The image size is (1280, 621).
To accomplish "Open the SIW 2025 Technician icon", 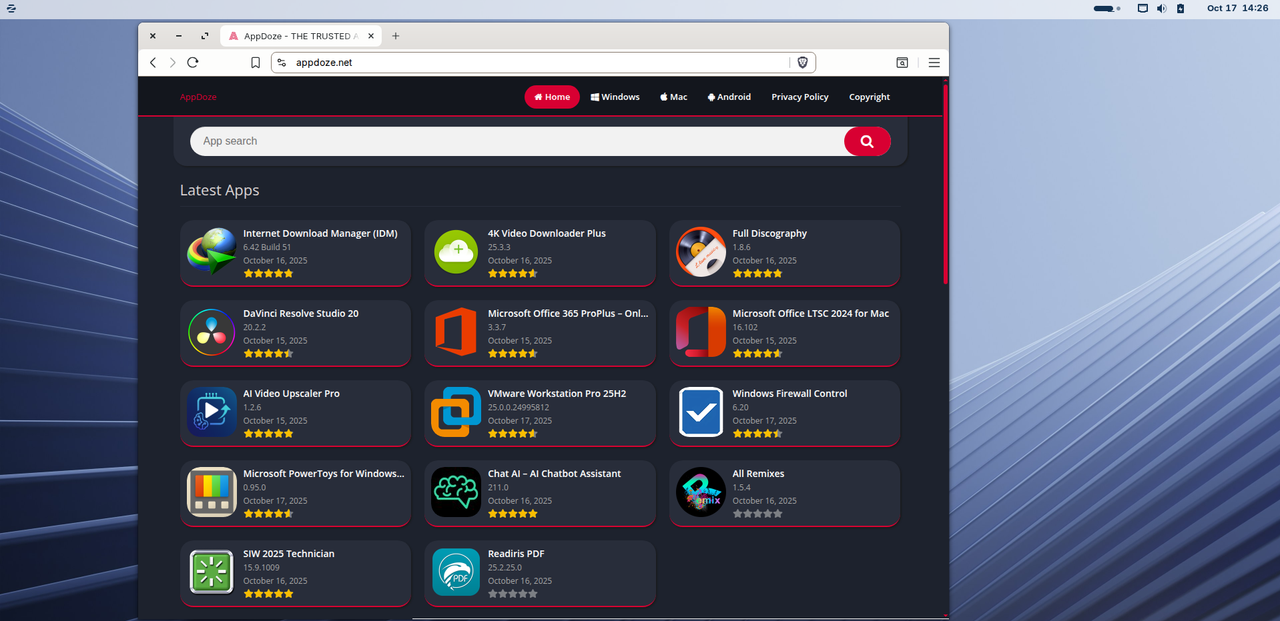I will 212,572.
